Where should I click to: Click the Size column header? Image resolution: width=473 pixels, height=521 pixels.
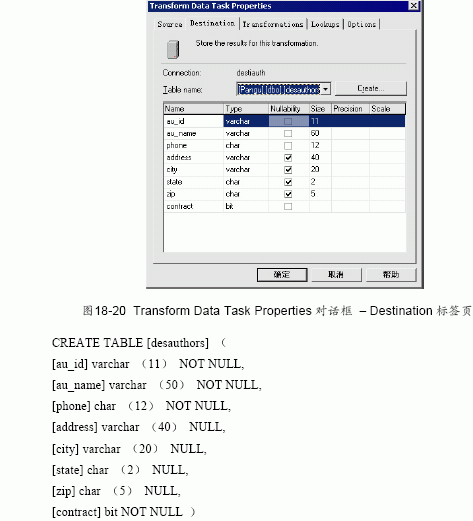320,109
